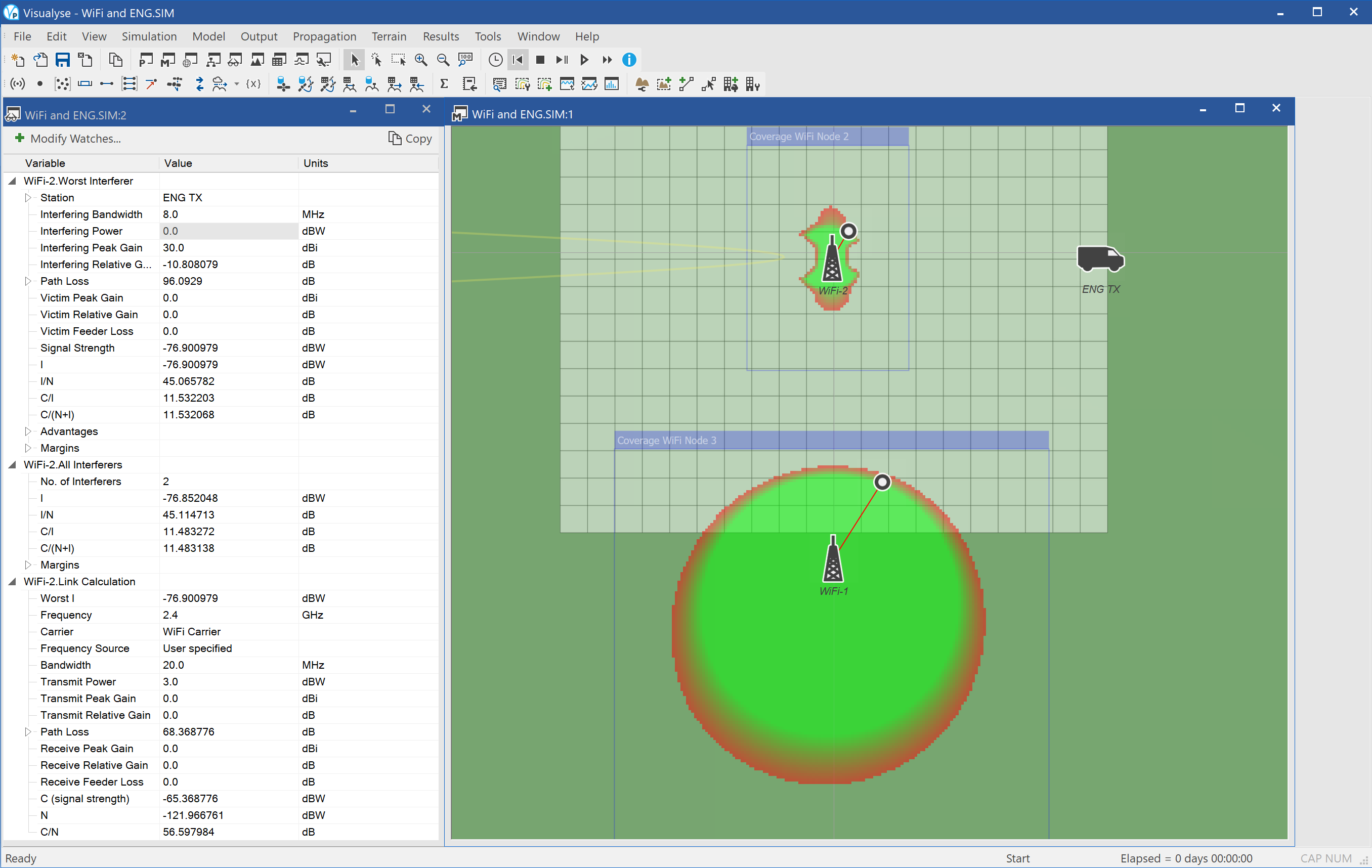Image resolution: width=1372 pixels, height=868 pixels.
Task: Stop the simulation
Action: (540, 60)
